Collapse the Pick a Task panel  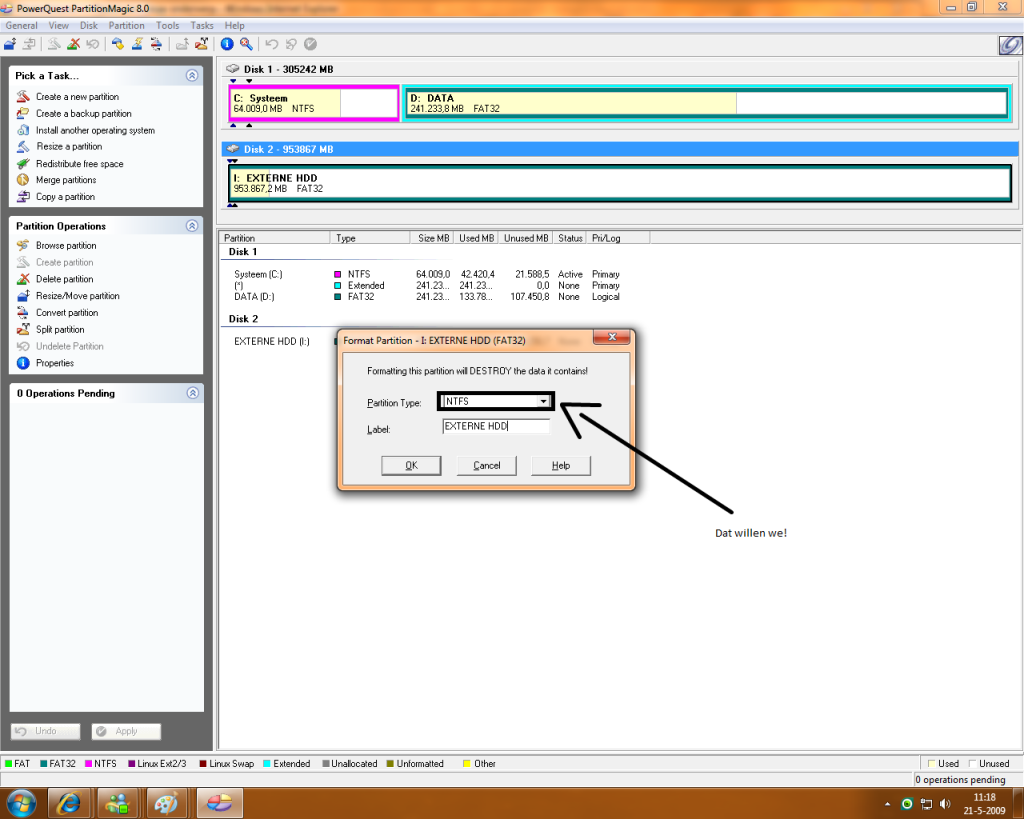(192, 75)
